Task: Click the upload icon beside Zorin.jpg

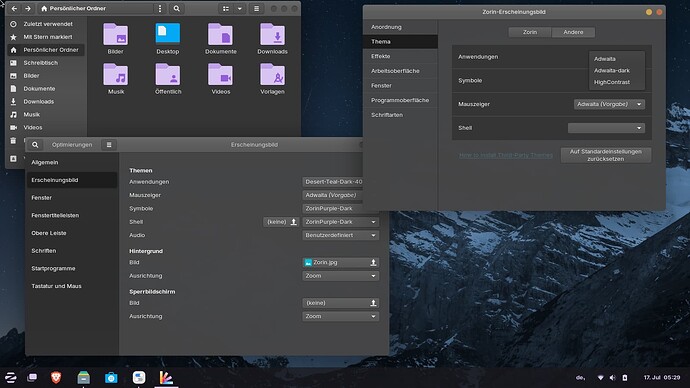Action: 373,262
